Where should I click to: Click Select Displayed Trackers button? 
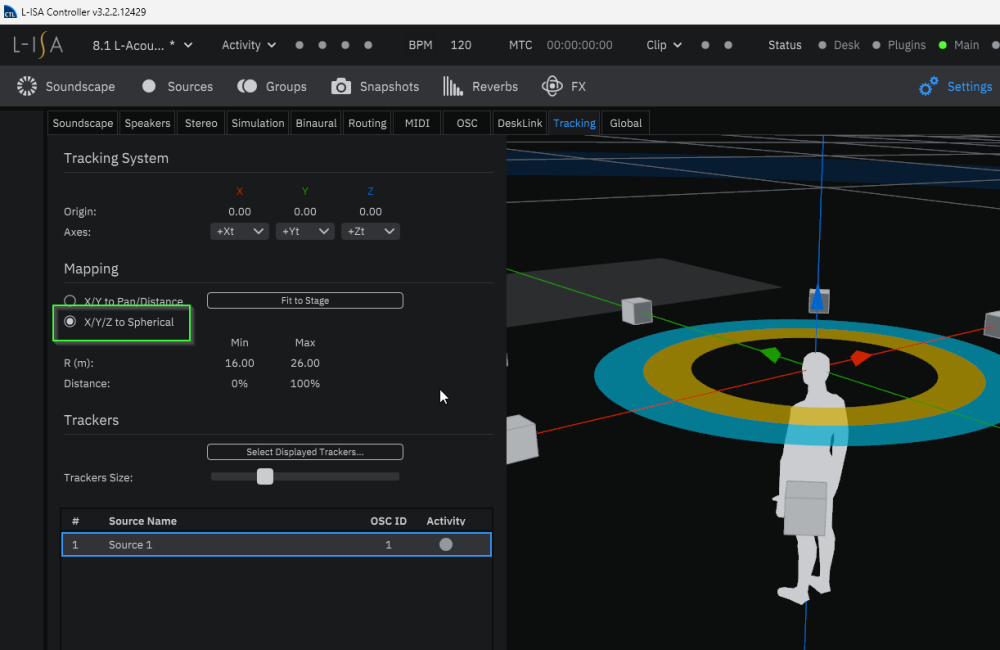click(x=304, y=452)
